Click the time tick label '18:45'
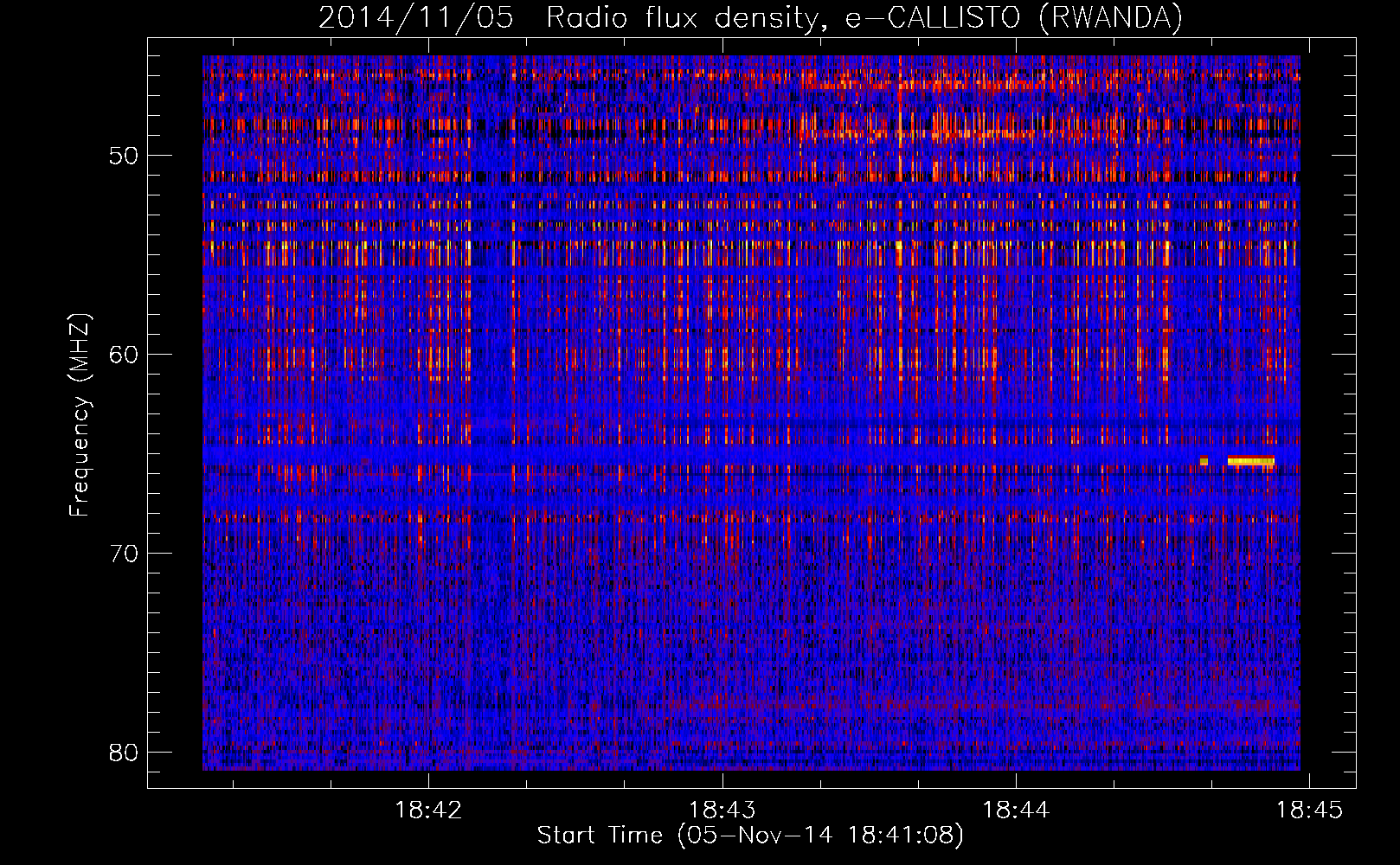Viewport: 1400px width, 865px height. point(1310,811)
